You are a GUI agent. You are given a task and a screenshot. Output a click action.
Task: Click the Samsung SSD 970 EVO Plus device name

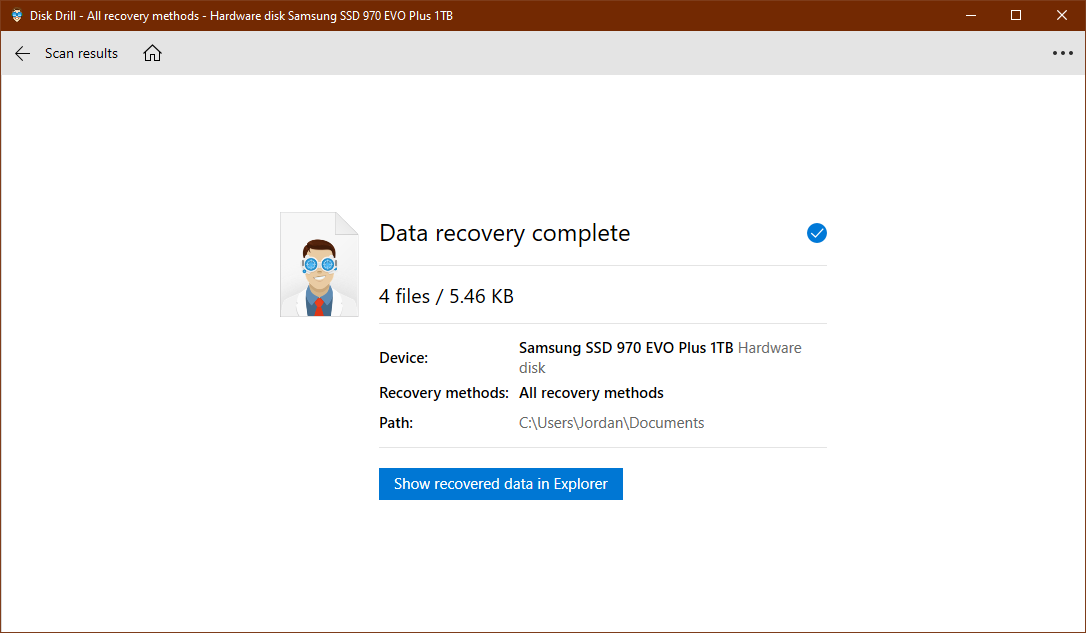(625, 347)
